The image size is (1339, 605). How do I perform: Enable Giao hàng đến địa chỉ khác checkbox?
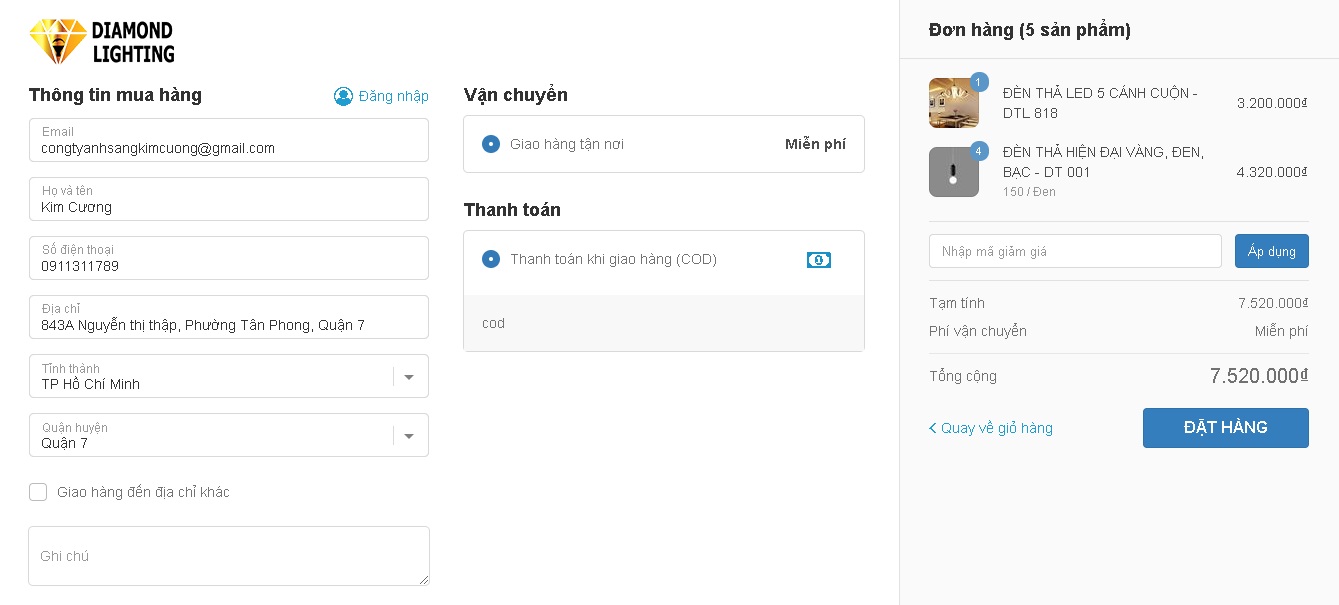(38, 492)
